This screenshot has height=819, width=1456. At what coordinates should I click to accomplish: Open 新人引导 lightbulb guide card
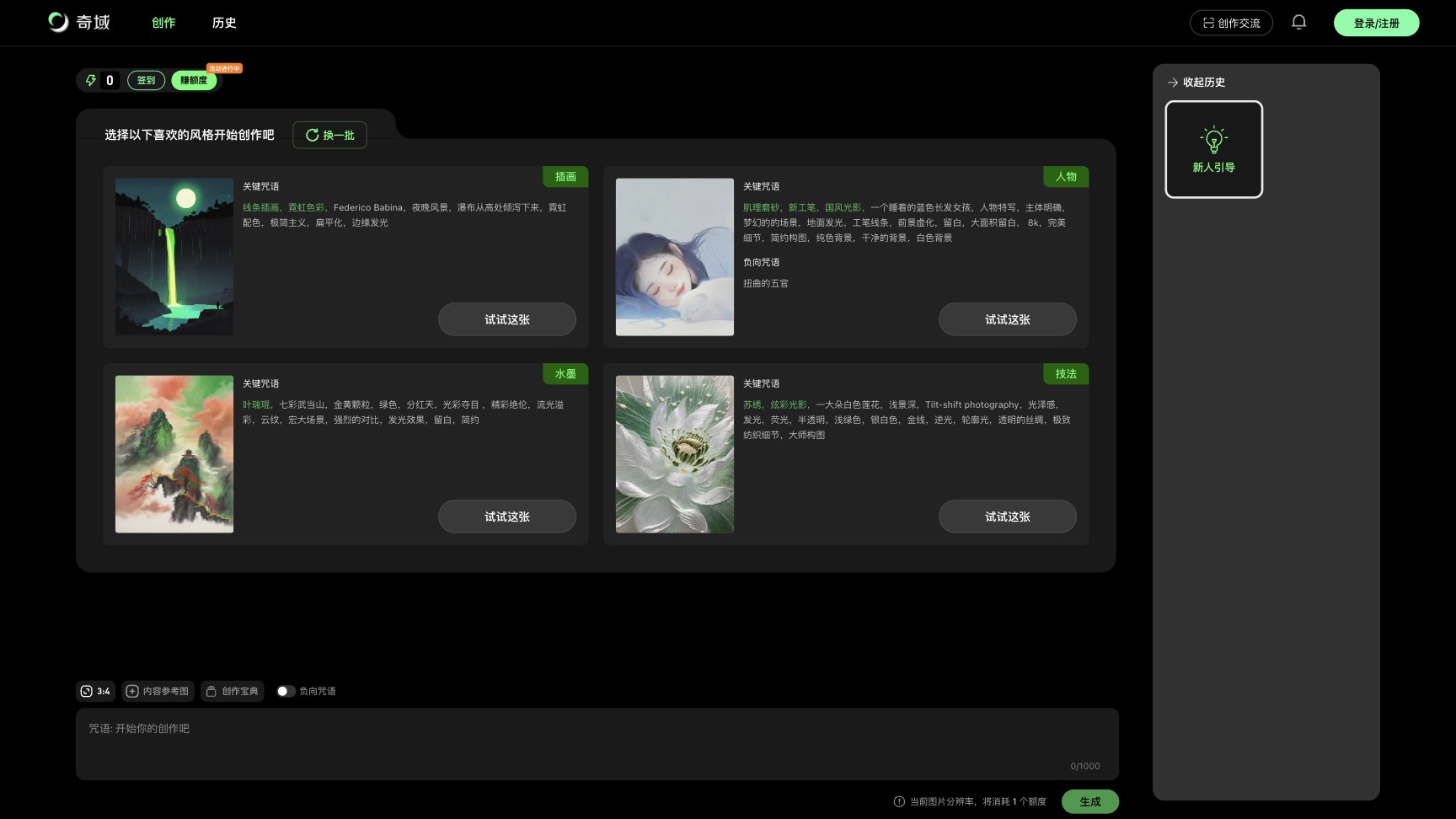tap(1213, 149)
